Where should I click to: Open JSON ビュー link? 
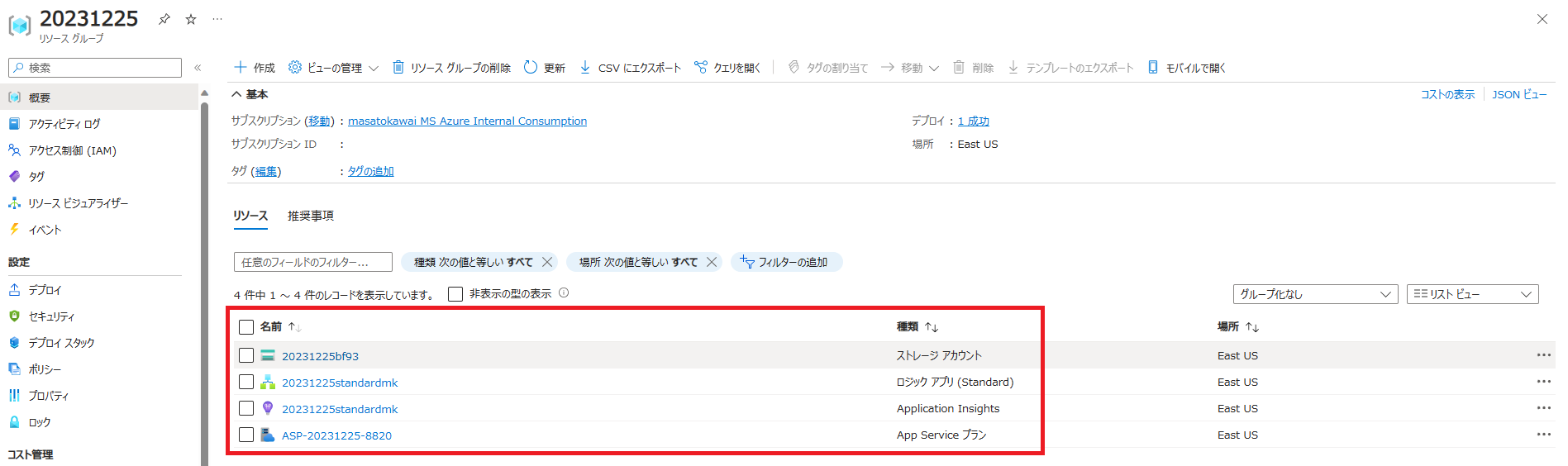(1519, 94)
